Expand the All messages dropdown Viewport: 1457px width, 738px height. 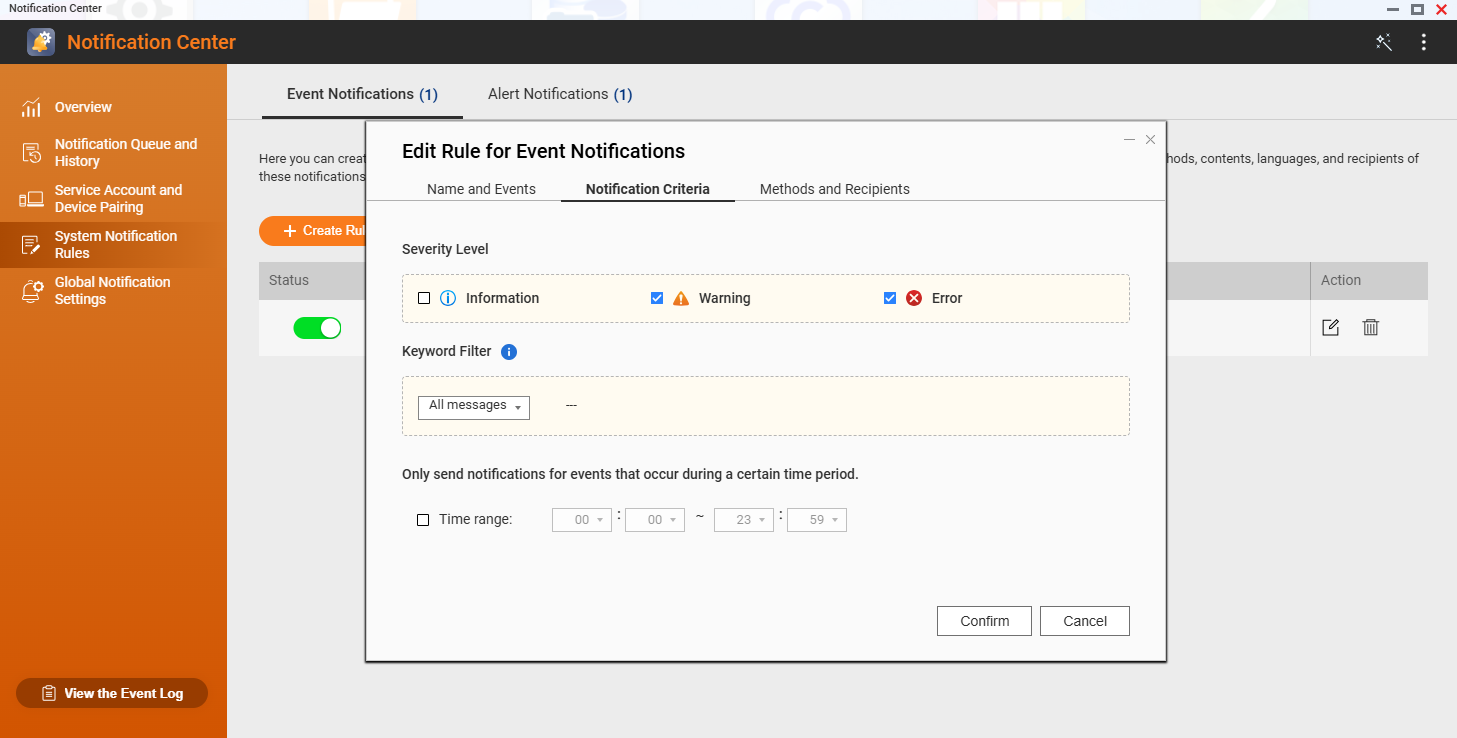(474, 407)
